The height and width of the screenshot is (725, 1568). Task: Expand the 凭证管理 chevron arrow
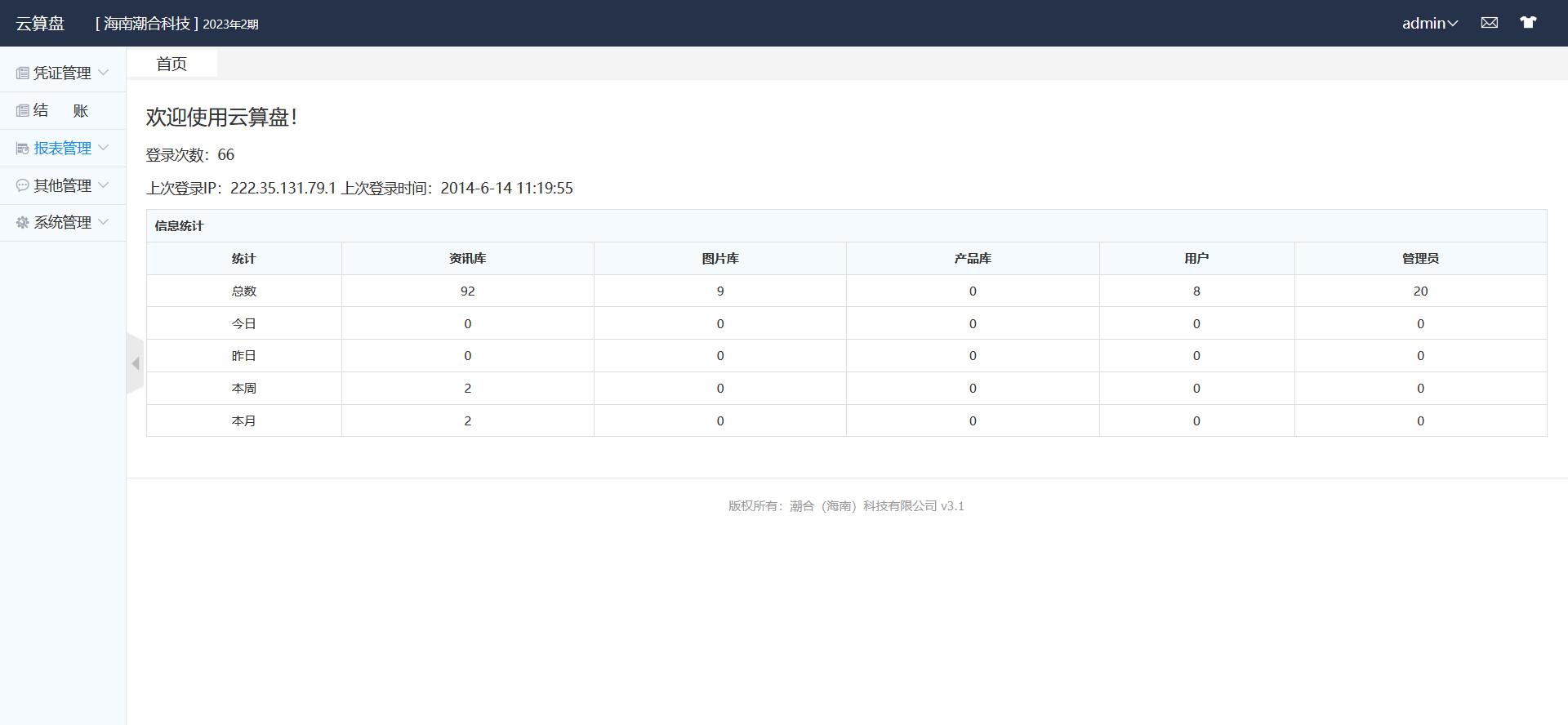pos(104,73)
